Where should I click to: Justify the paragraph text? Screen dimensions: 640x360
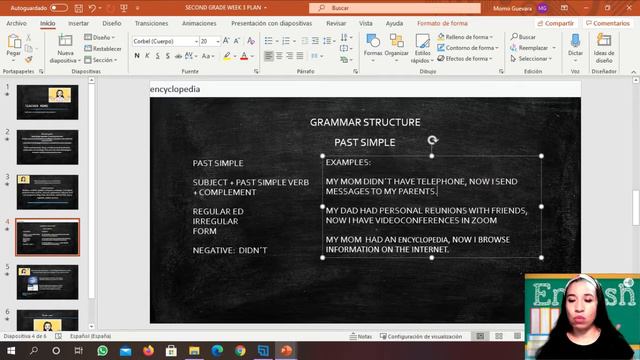point(300,56)
